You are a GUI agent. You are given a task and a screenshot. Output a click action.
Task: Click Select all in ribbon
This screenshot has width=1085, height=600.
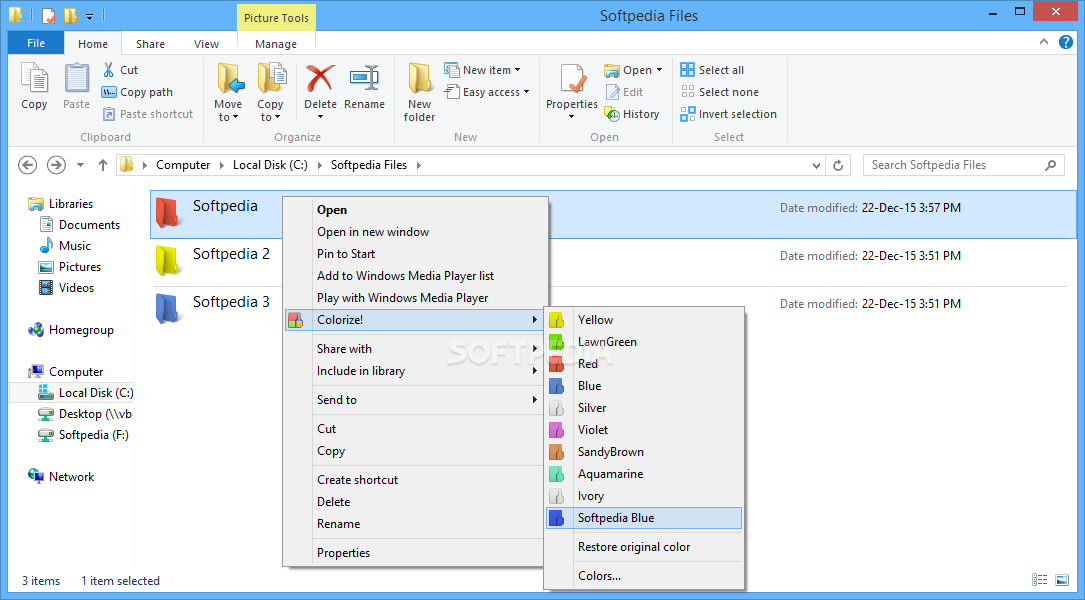coord(712,70)
